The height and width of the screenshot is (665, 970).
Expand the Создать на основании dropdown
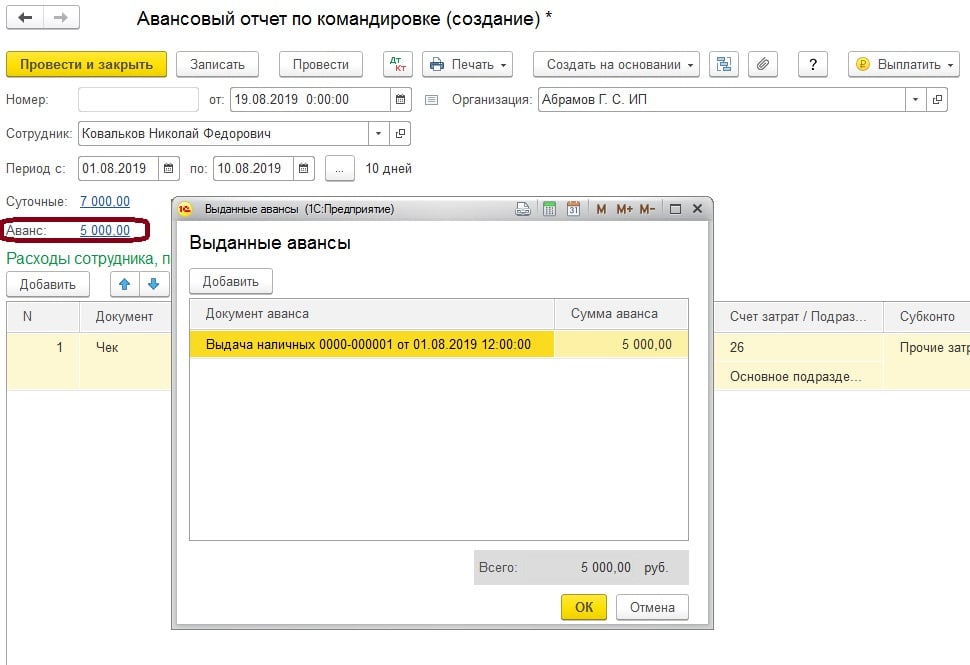[615, 64]
